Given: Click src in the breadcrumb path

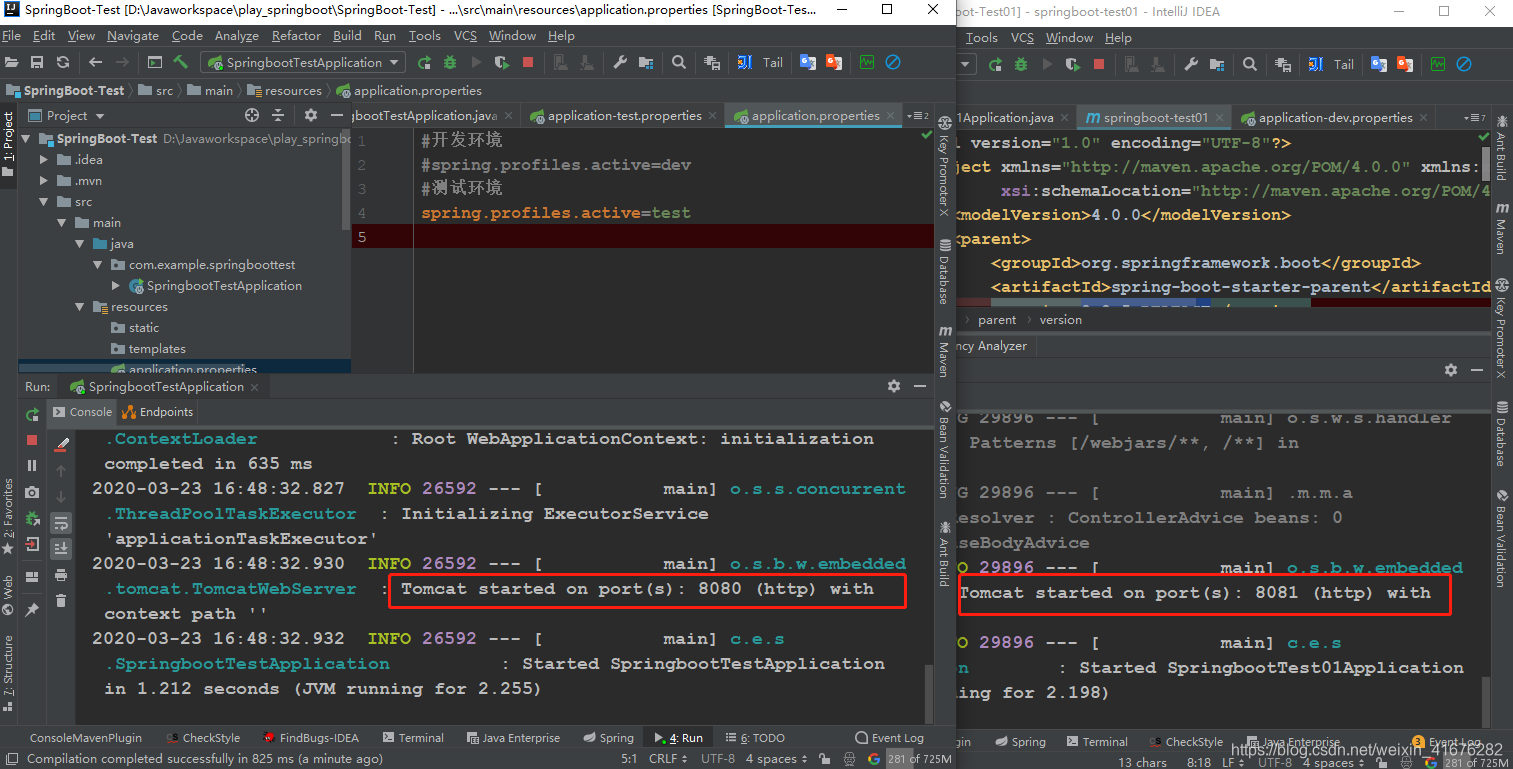Looking at the screenshot, I should coord(164,90).
